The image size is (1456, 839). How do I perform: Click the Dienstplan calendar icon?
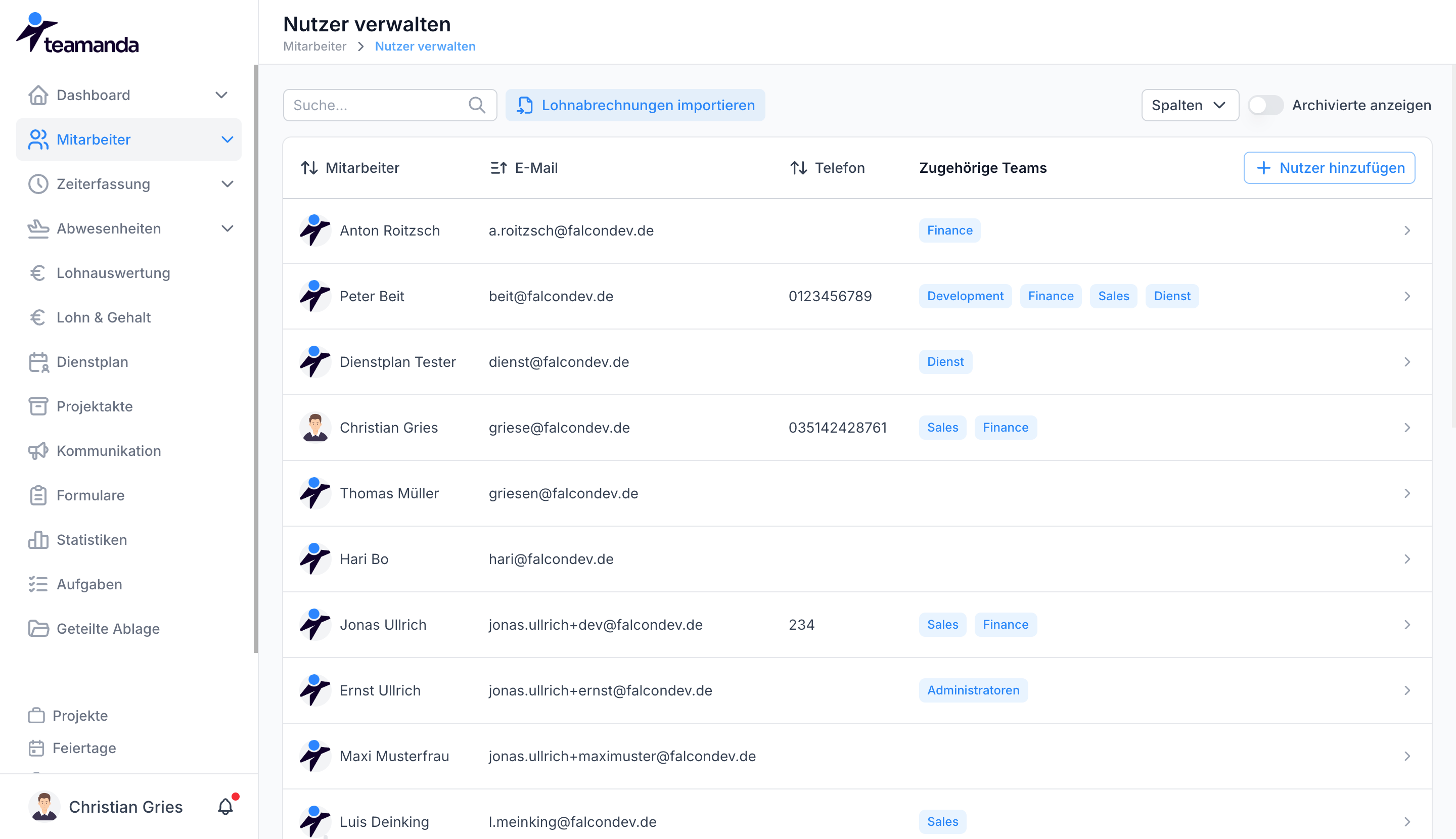click(x=38, y=362)
